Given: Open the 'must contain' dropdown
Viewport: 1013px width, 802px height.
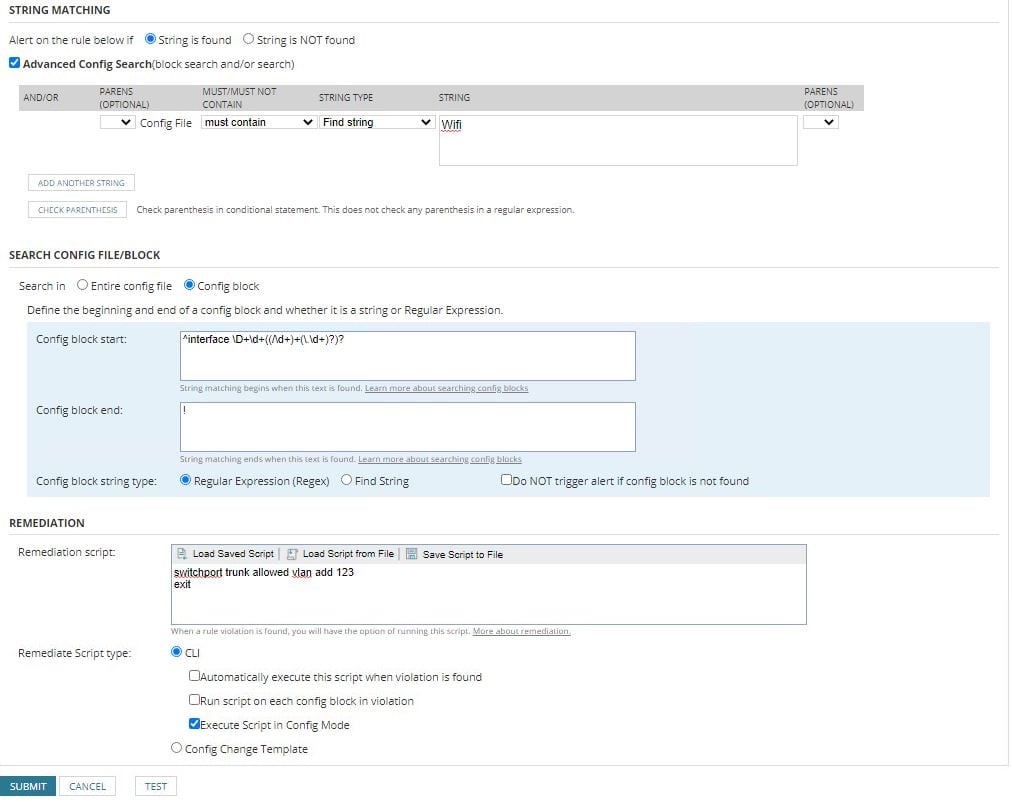Looking at the screenshot, I should 258,122.
